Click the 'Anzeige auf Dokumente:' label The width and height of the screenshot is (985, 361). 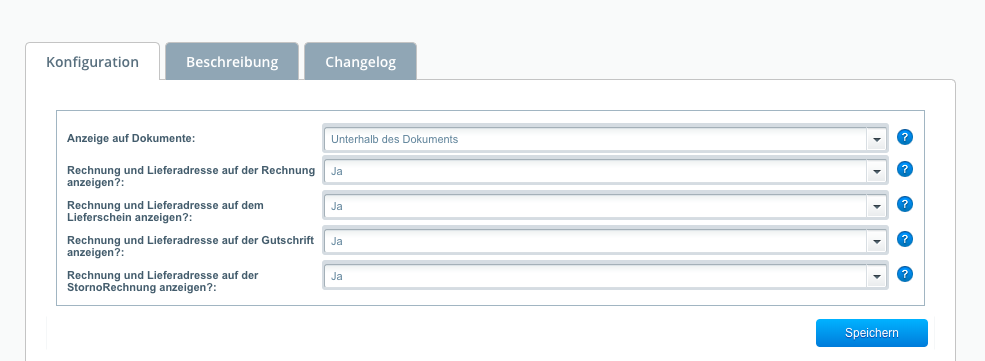tap(131, 139)
